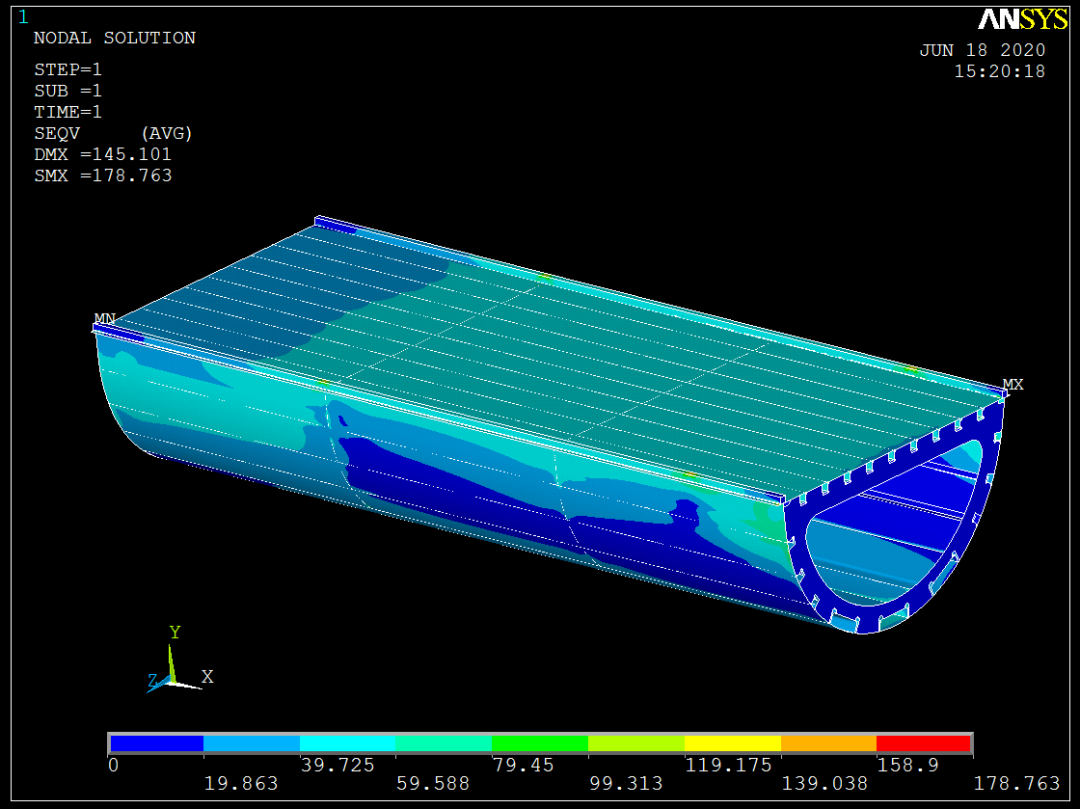
Task: Pick the yellow legend color band
Action: pyautogui.click(x=732, y=743)
